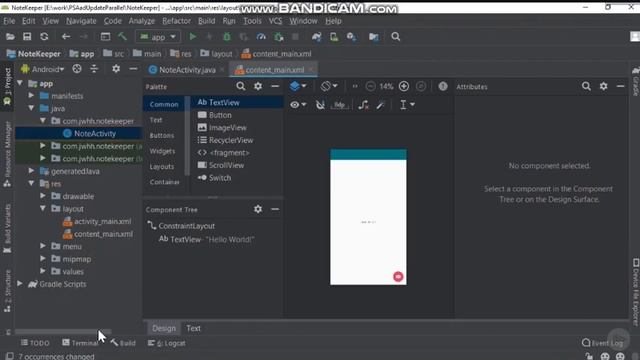Search the Palette panel

tap(241, 86)
